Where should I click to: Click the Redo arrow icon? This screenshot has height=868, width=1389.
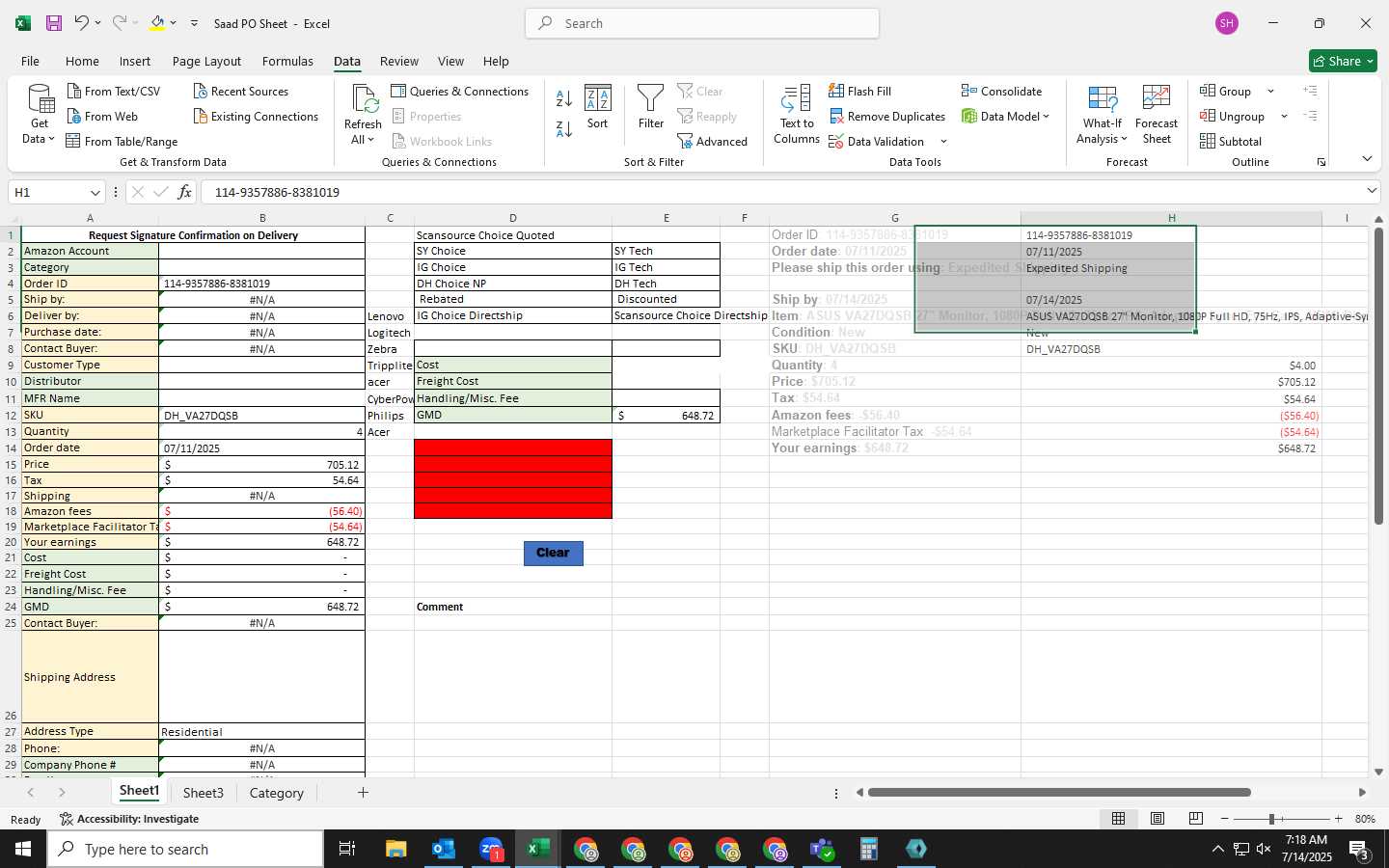pyautogui.click(x=119, y=23)
